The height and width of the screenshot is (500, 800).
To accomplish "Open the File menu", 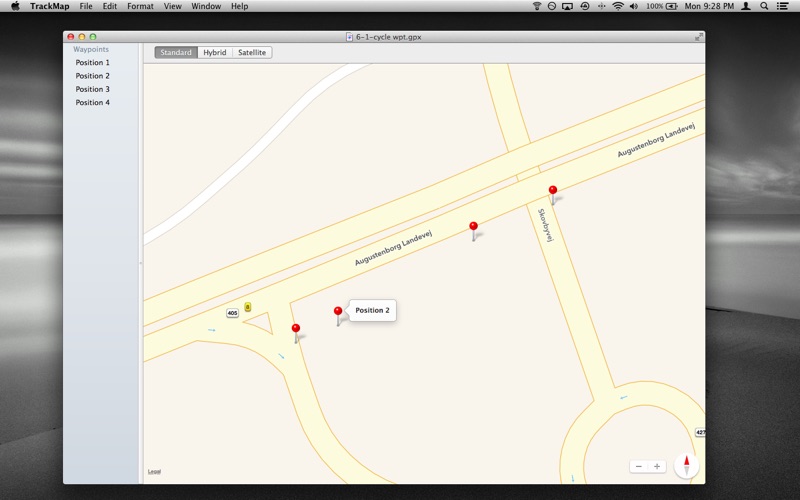I will [86, 6].
